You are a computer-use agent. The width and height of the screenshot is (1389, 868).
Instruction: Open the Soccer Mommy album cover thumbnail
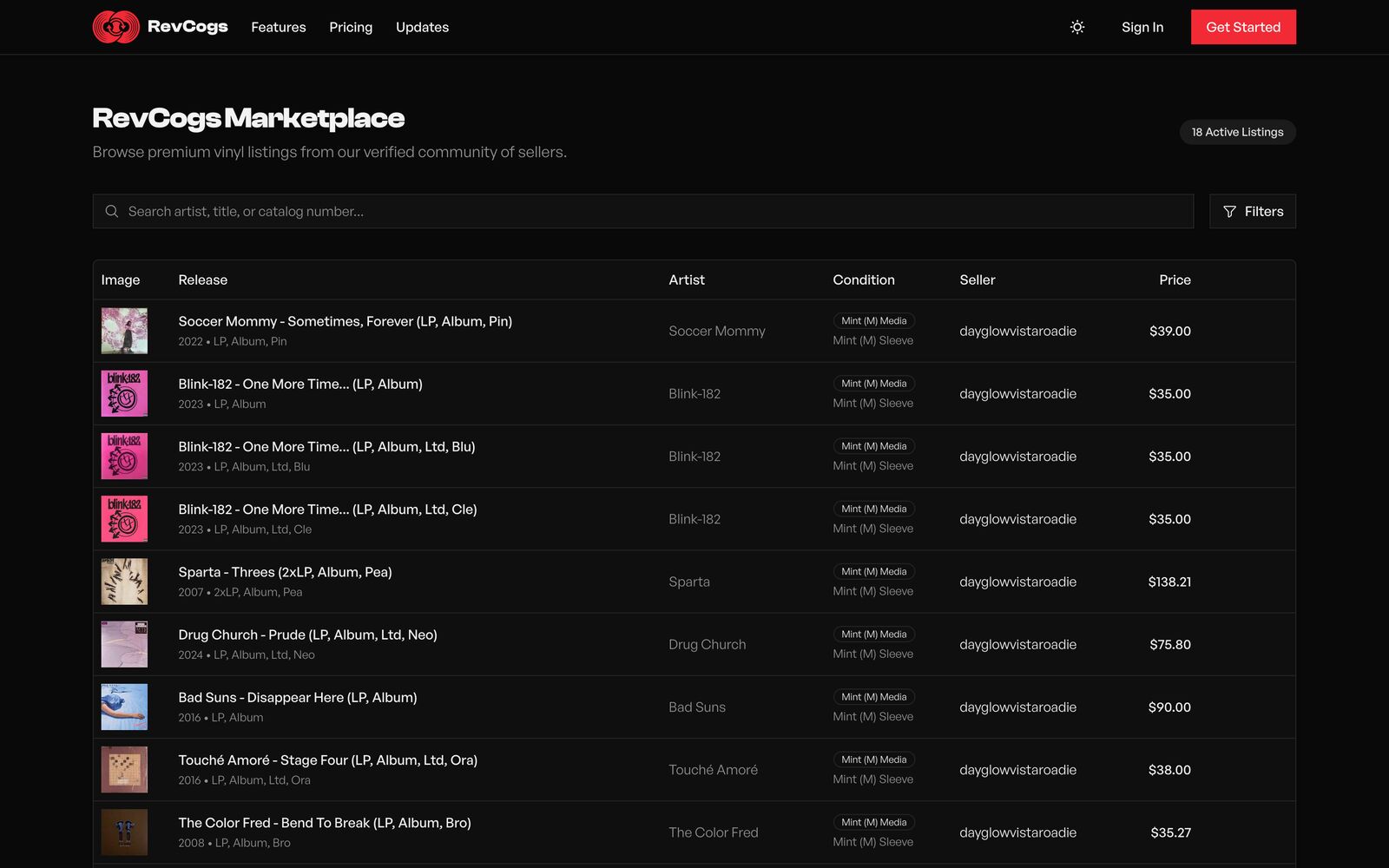point(124,331)
